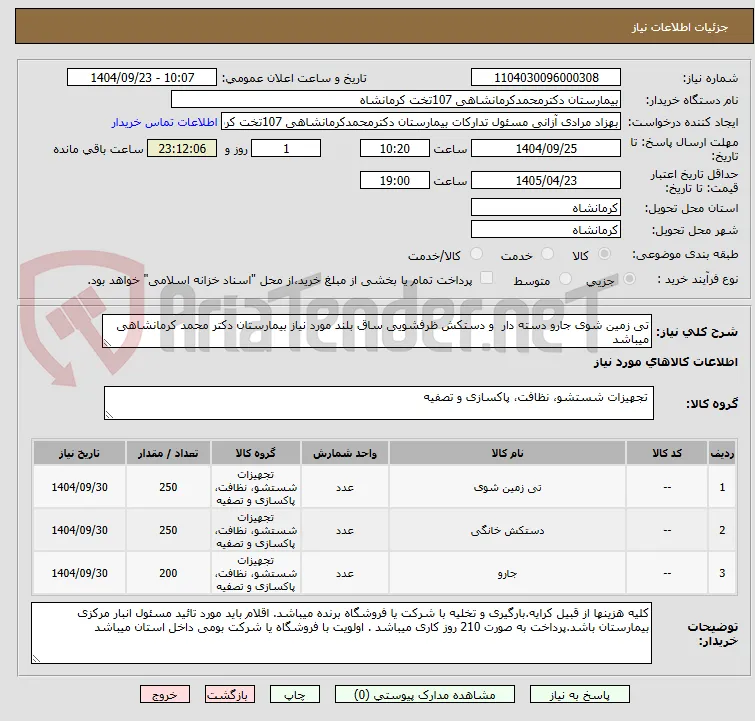Click unit عدد in دستکش خانگی row
755x721 pixels.
pos(345,530)
